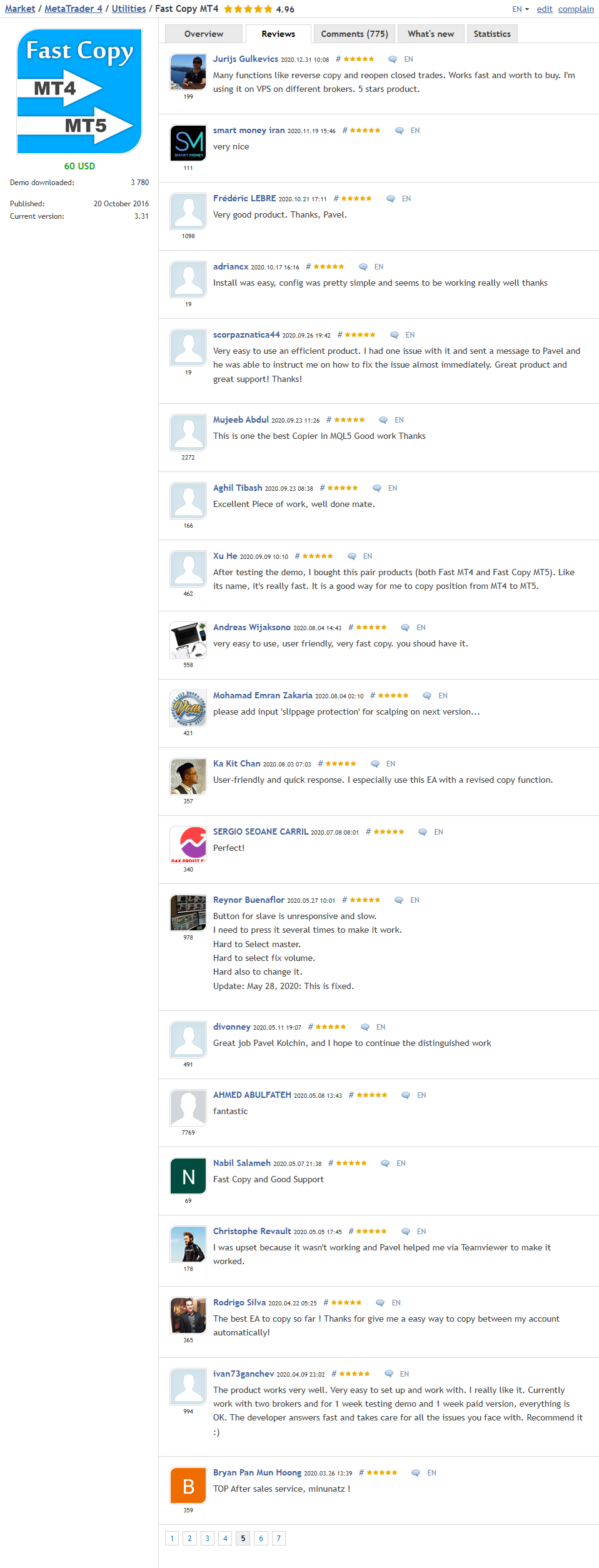Switch to the Overview tab

click(204, 34)
